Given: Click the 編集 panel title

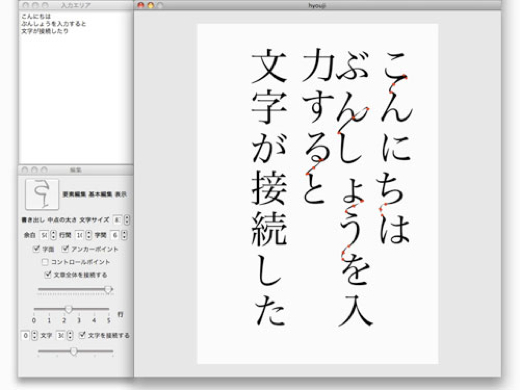Looking at the screenshot, I should 76,170.
